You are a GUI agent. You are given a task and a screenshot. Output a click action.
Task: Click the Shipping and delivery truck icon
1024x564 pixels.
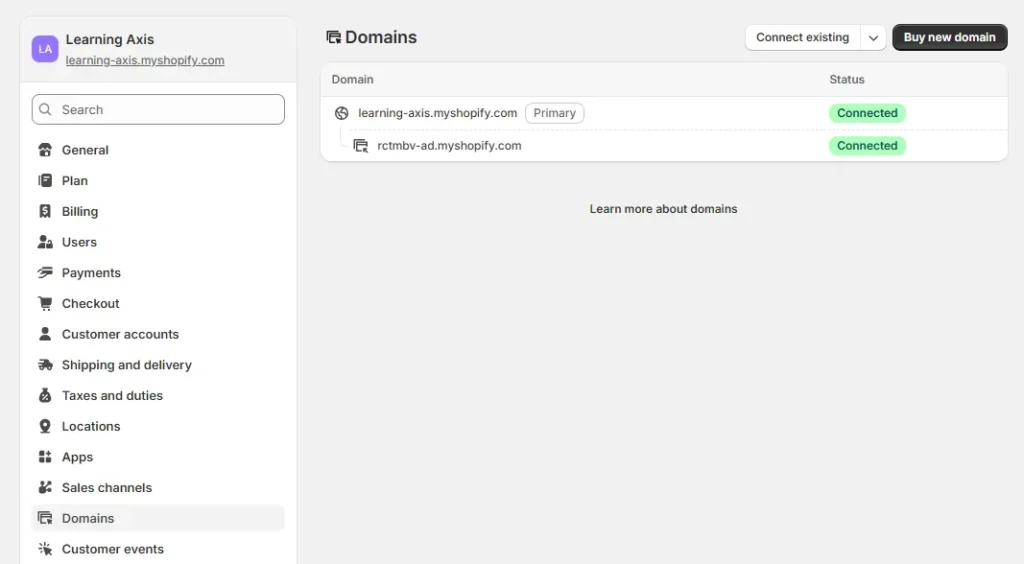pyautogui.click(x=45, y=365)
